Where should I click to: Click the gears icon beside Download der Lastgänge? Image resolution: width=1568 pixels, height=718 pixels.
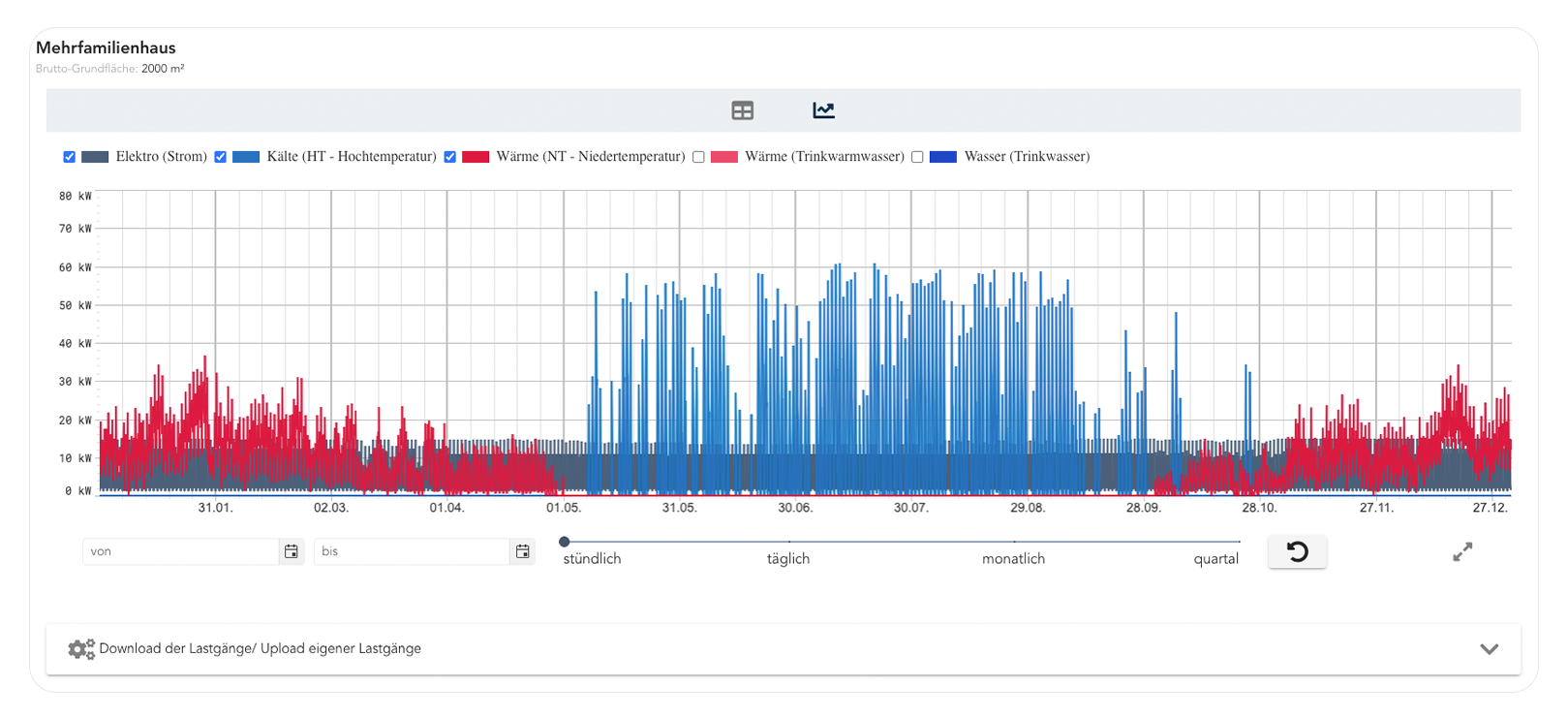(x=81, y=649)
